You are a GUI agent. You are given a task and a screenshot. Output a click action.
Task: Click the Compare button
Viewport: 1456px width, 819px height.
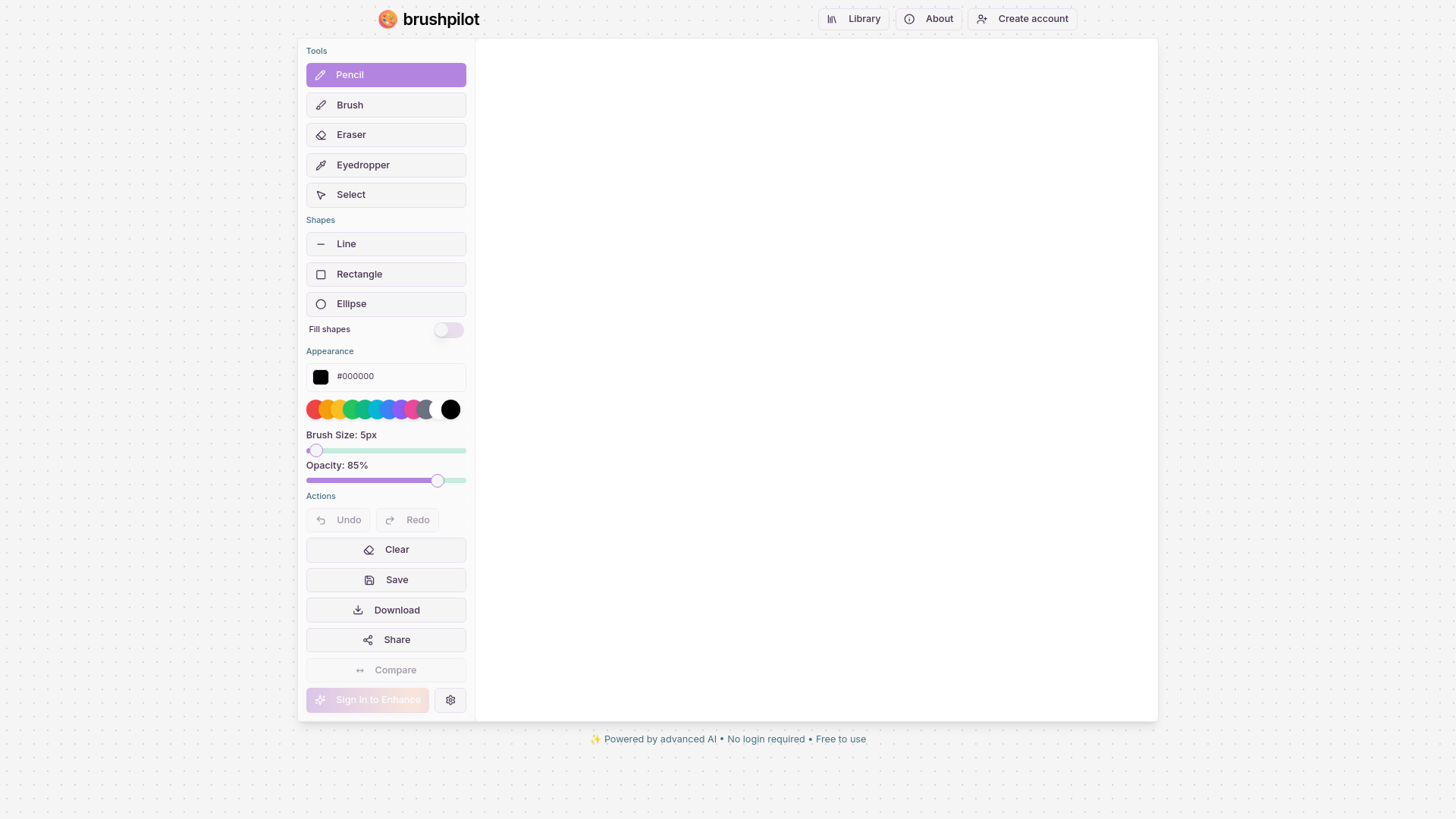point(386,670)
